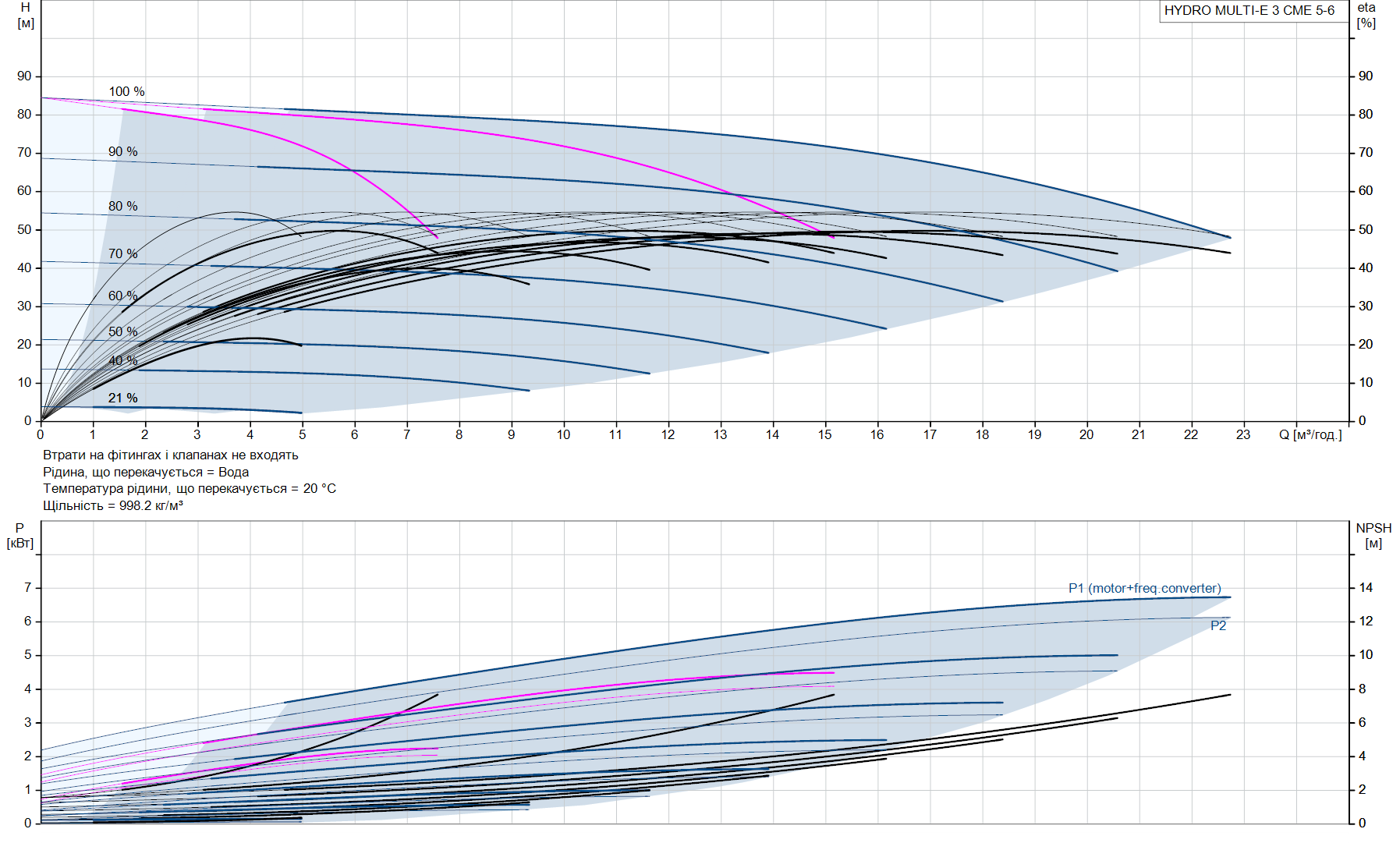
Task: Click the Q axis tick value 23
Action: pos(1243,434)
